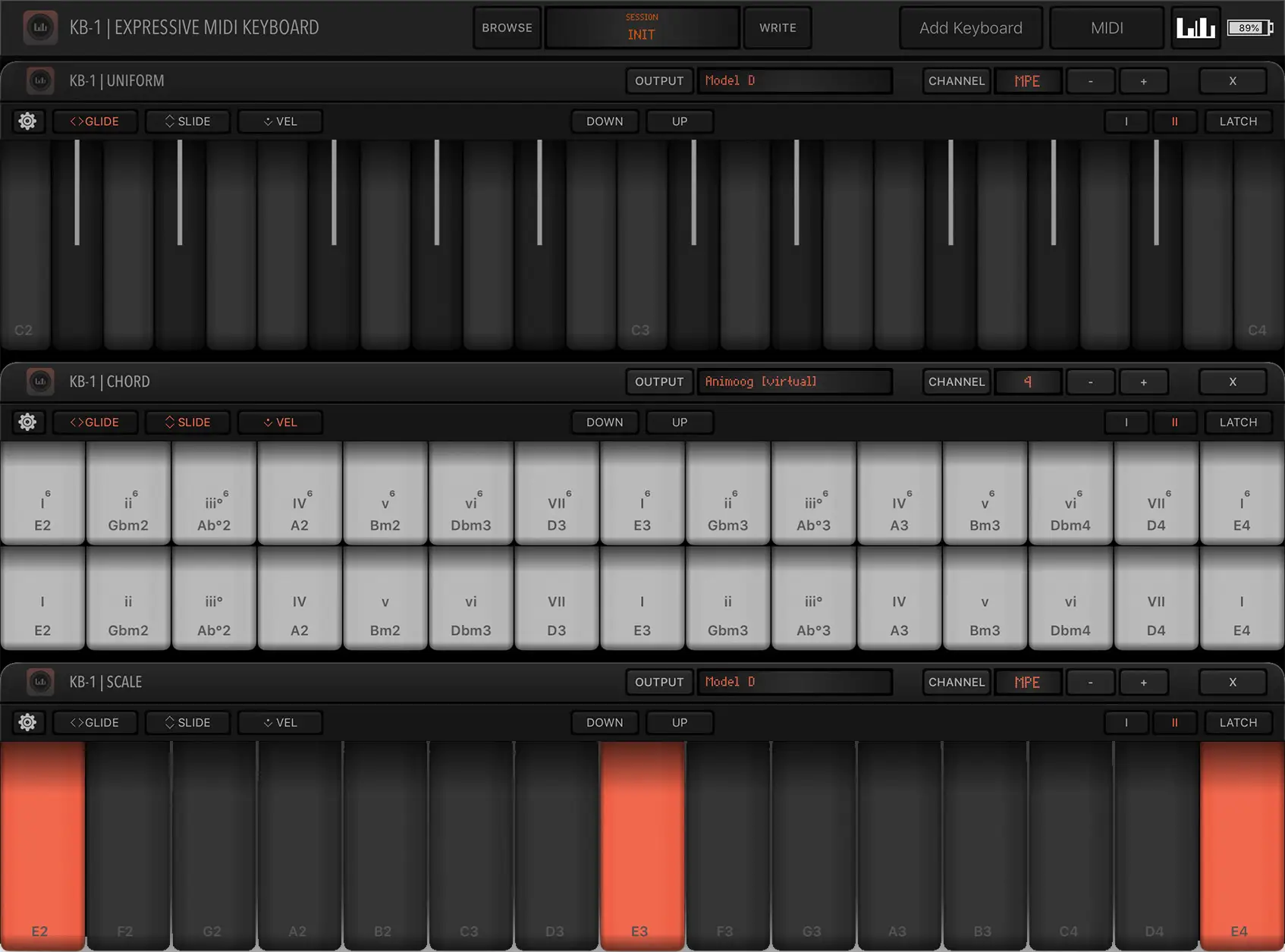Click the WRITE button
1285x952 pixels.
(778, 28)
